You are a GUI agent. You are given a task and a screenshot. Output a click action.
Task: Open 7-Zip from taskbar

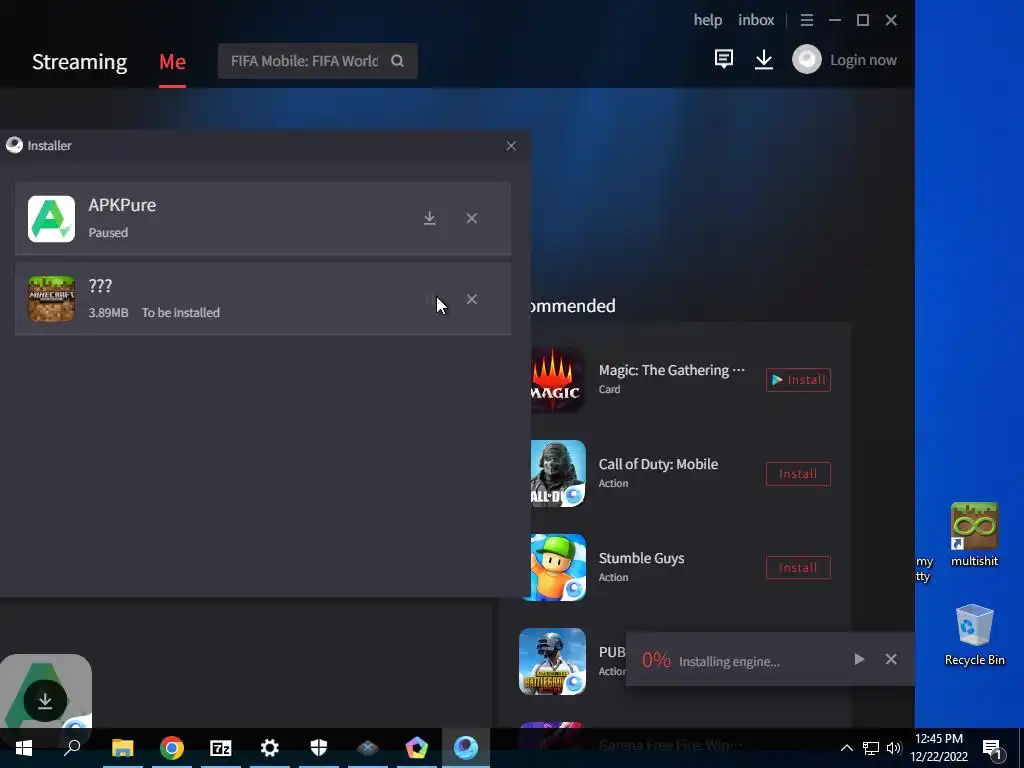click(221, 748)
